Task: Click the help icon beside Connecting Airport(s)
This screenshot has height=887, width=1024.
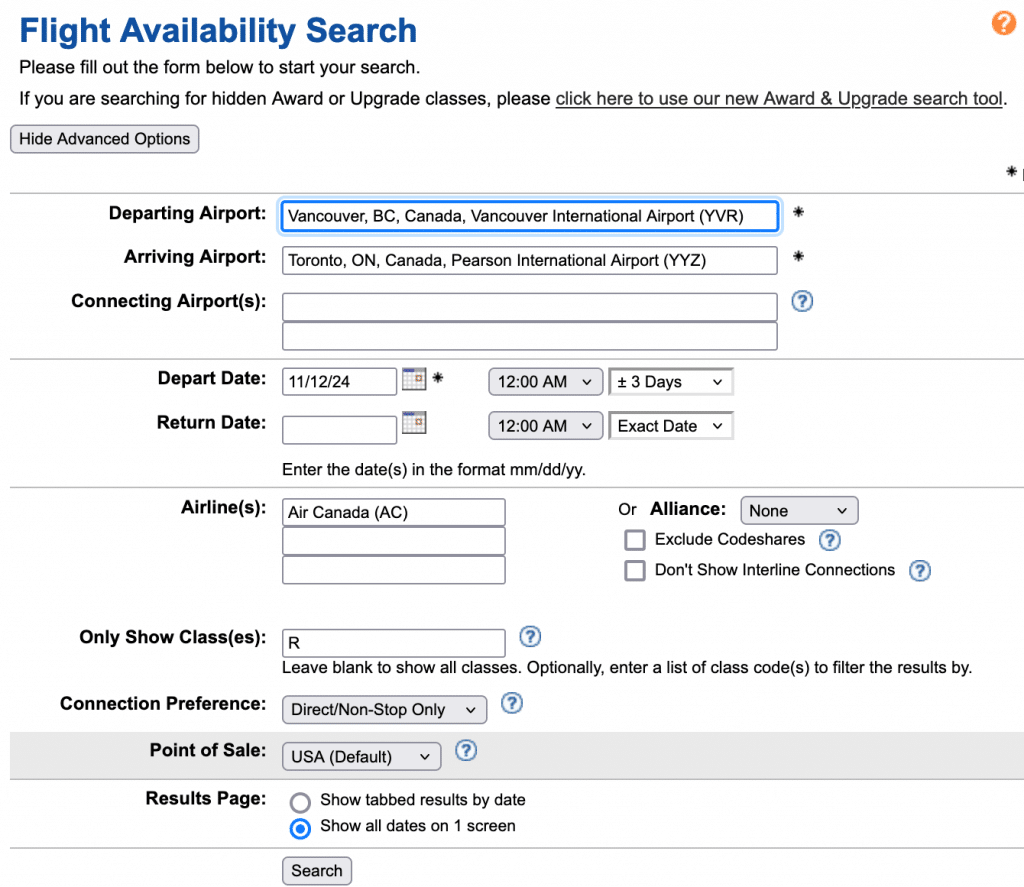Action: click(802, 300)
